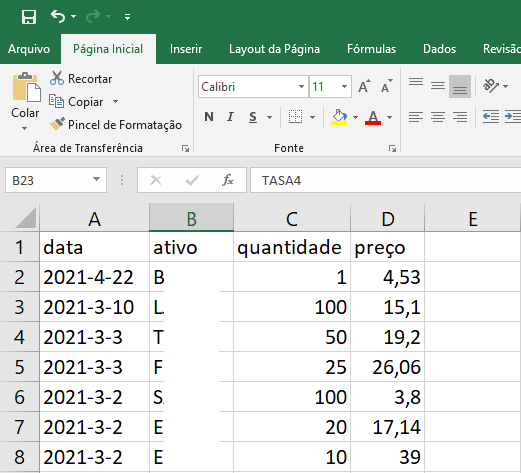
Task: Expand the font name dropdown arrow
Action: click(x=301, y=87)
